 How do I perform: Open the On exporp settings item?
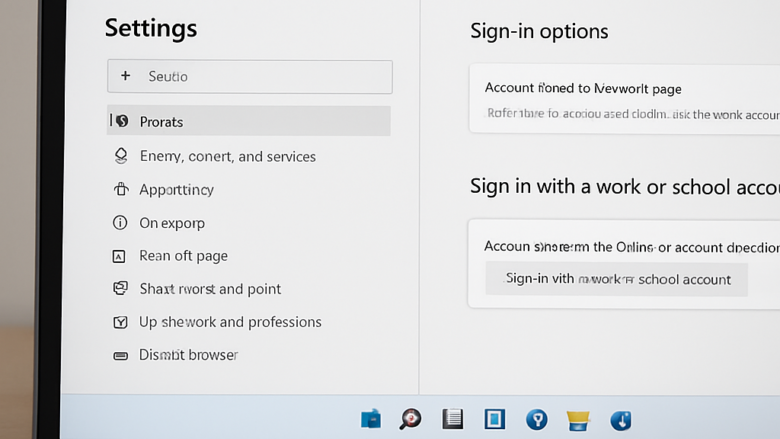click(x=172, y=223)
